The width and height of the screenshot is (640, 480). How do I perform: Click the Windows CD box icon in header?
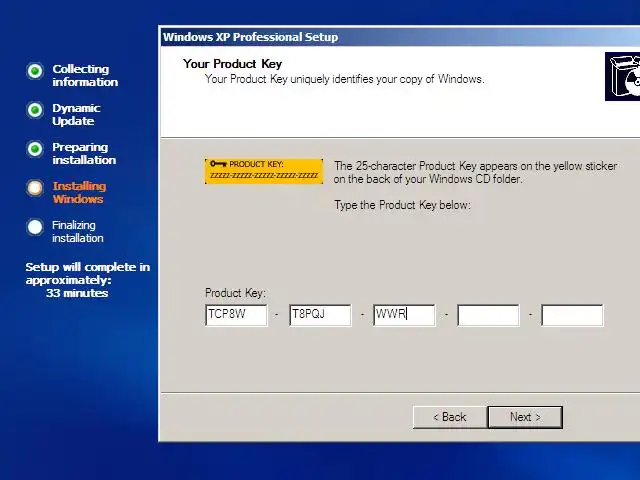coord(622,76)
